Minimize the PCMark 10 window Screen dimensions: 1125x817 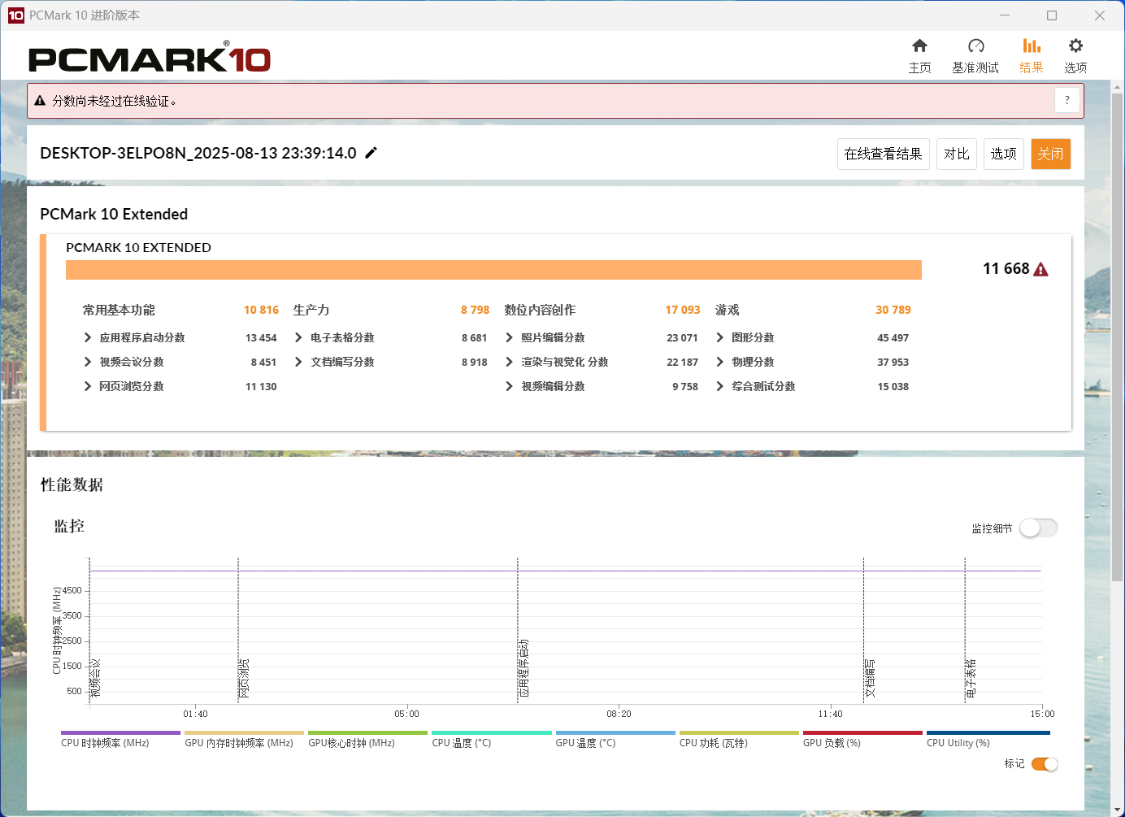(1004, 15)
